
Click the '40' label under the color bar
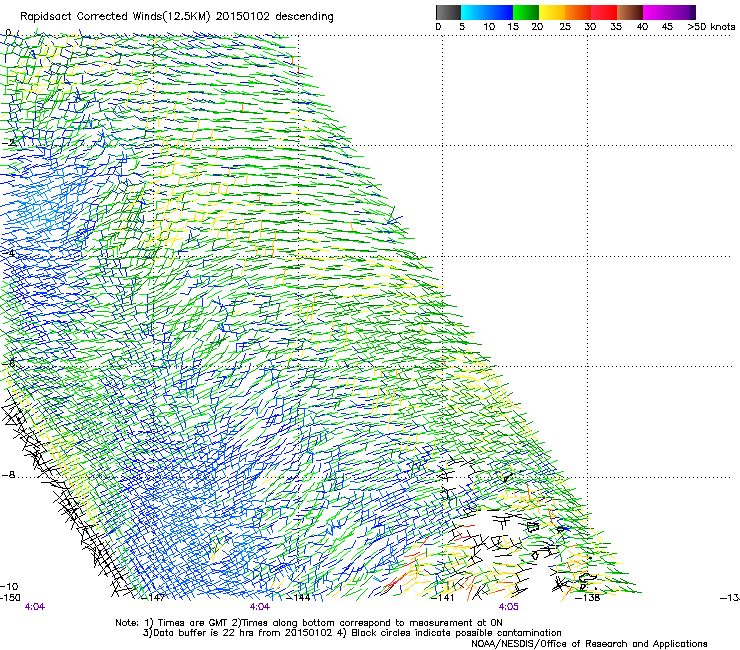pyautogui.click(x=642, y=27)
